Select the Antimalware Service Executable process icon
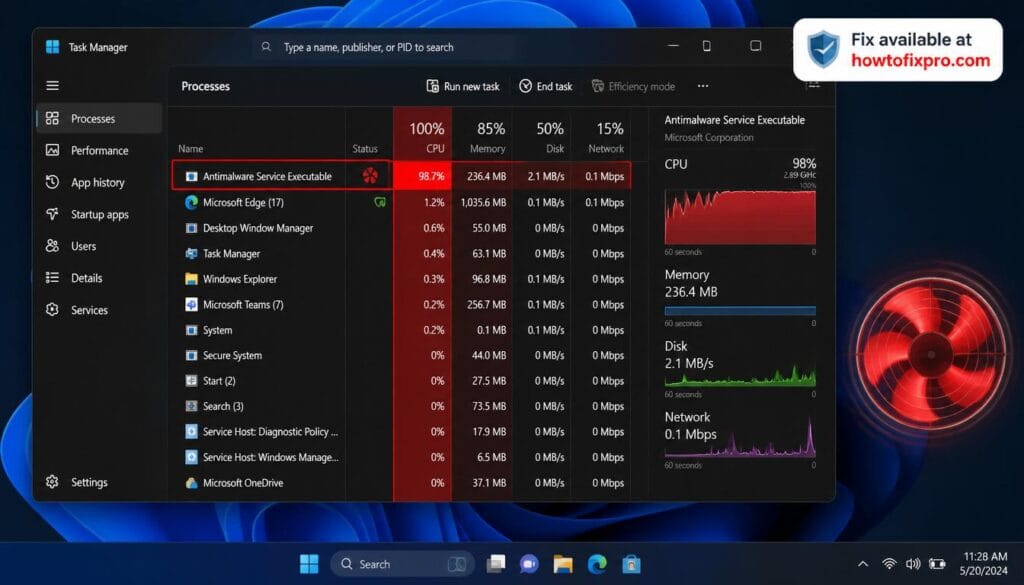This screenshot has height=585, width=1024. click(191, 176)
